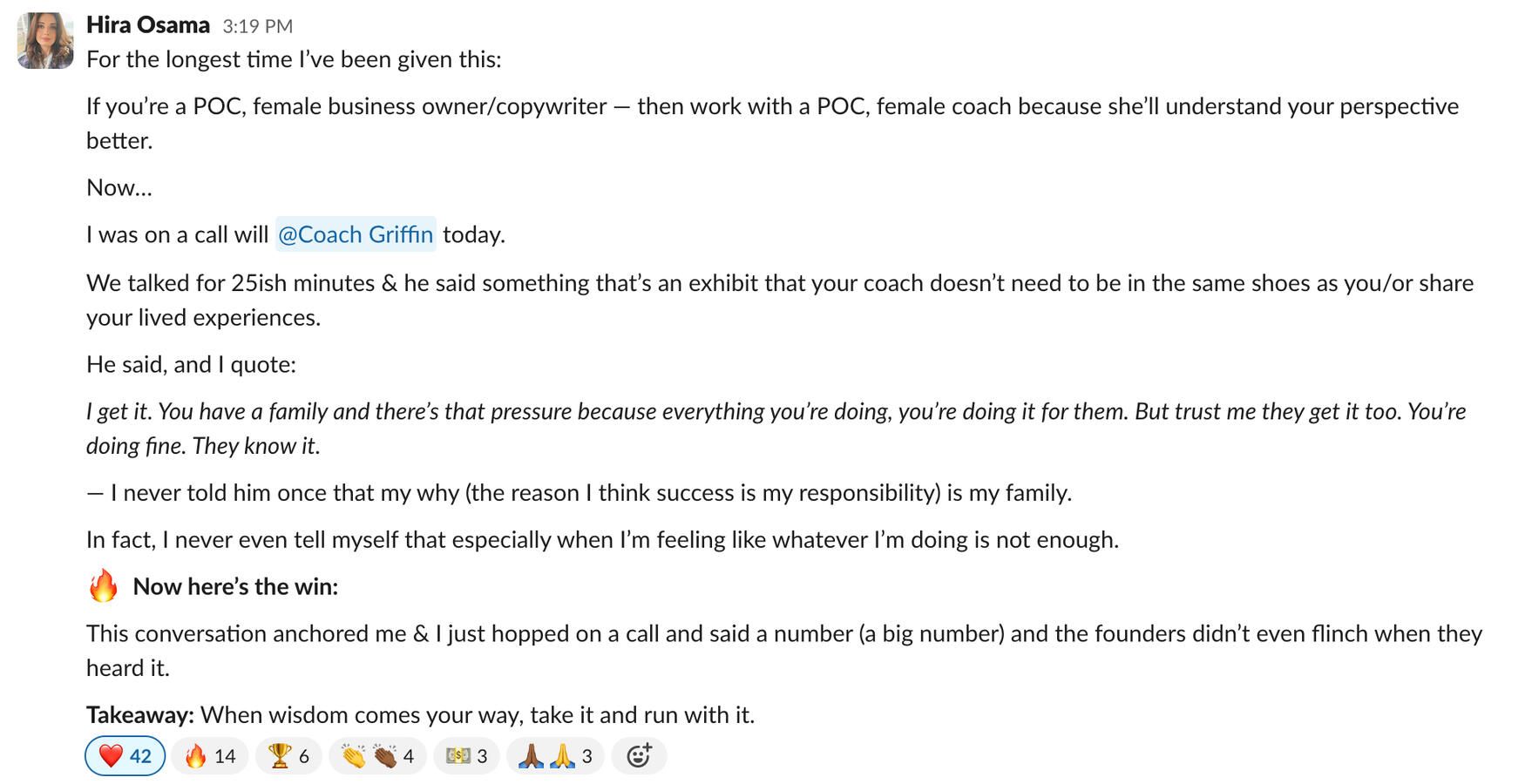Click the line 'He said, and I quote:'
This screenshot has width=1532, height=784.
point(191,364)
